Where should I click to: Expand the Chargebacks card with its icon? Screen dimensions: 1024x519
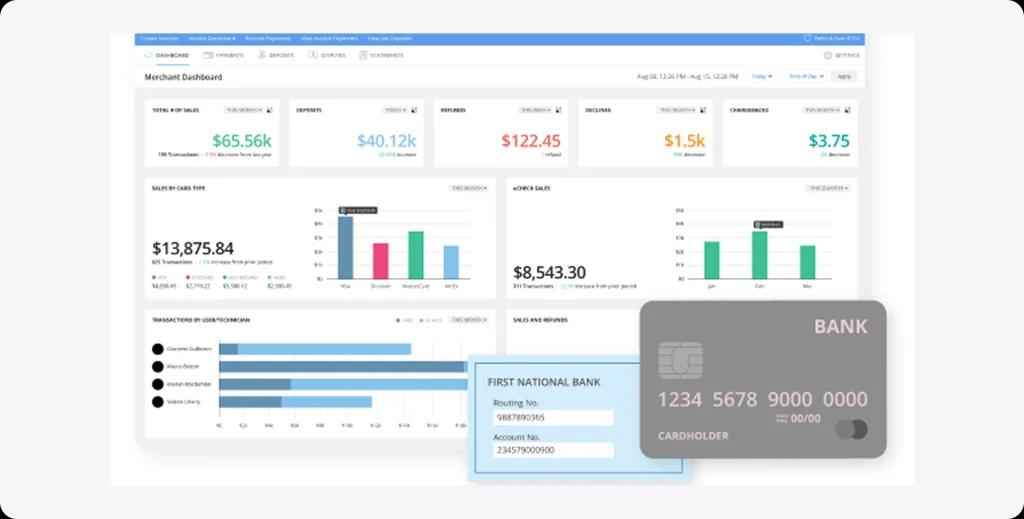847,110
